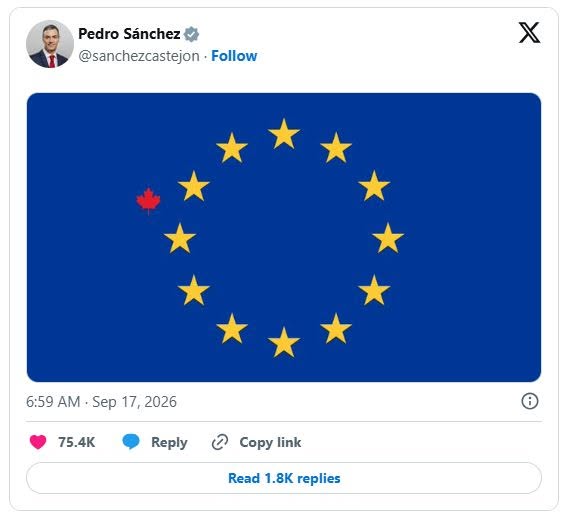The width and height of the screenshot is (566, 520).
Task: Click the 75.4K likes count
Action: [77, 442]
